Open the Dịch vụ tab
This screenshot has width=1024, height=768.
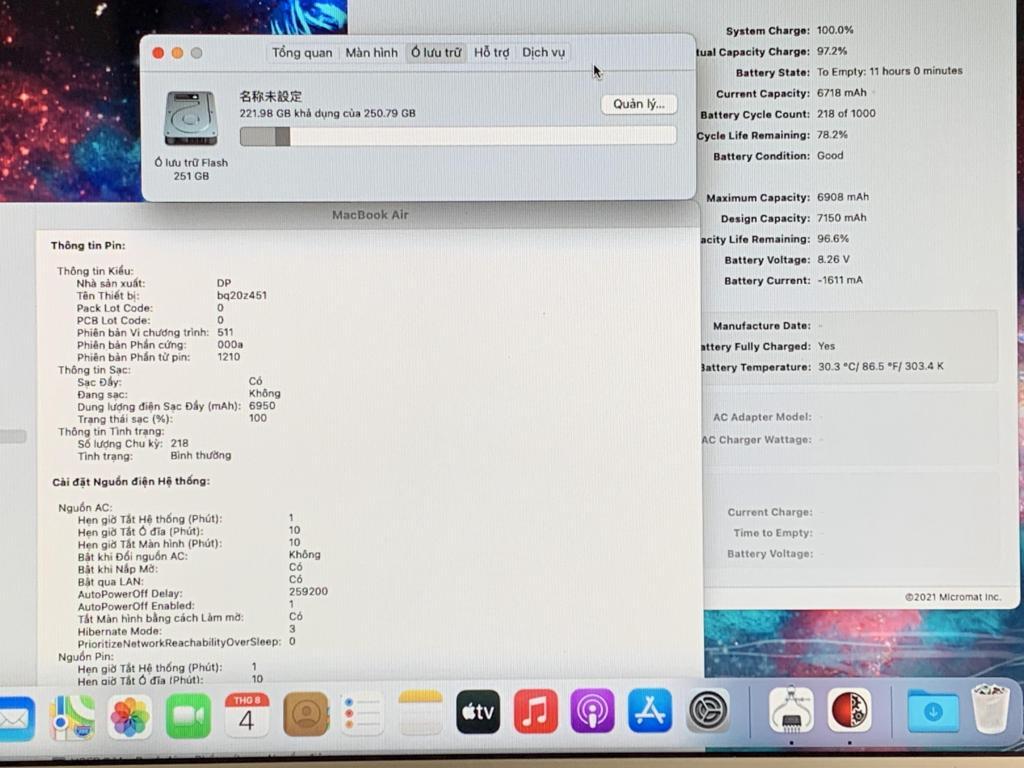click(x=543, y=52)
